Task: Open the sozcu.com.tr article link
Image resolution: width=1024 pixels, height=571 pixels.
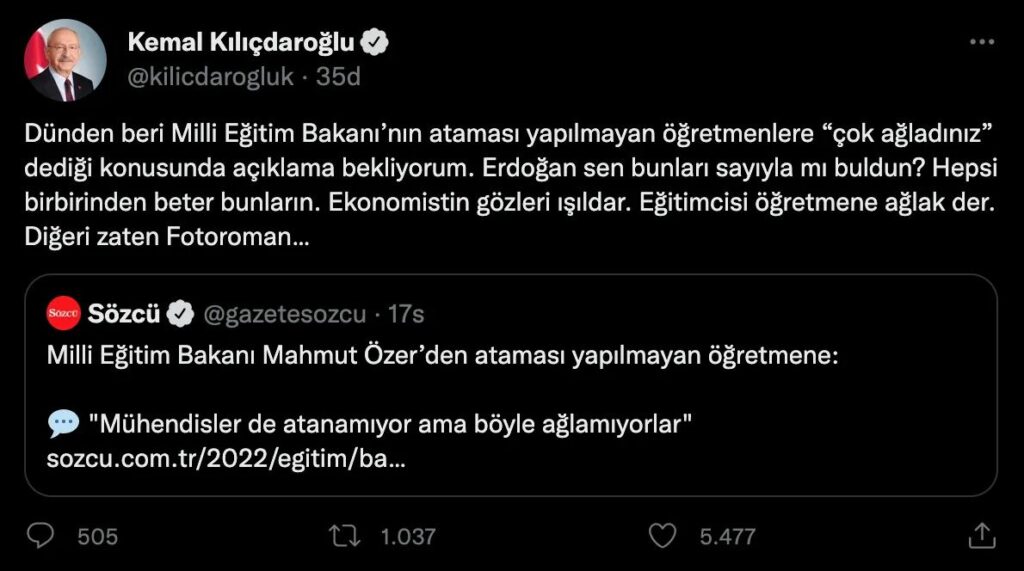Action: click(x=226, y=459)
